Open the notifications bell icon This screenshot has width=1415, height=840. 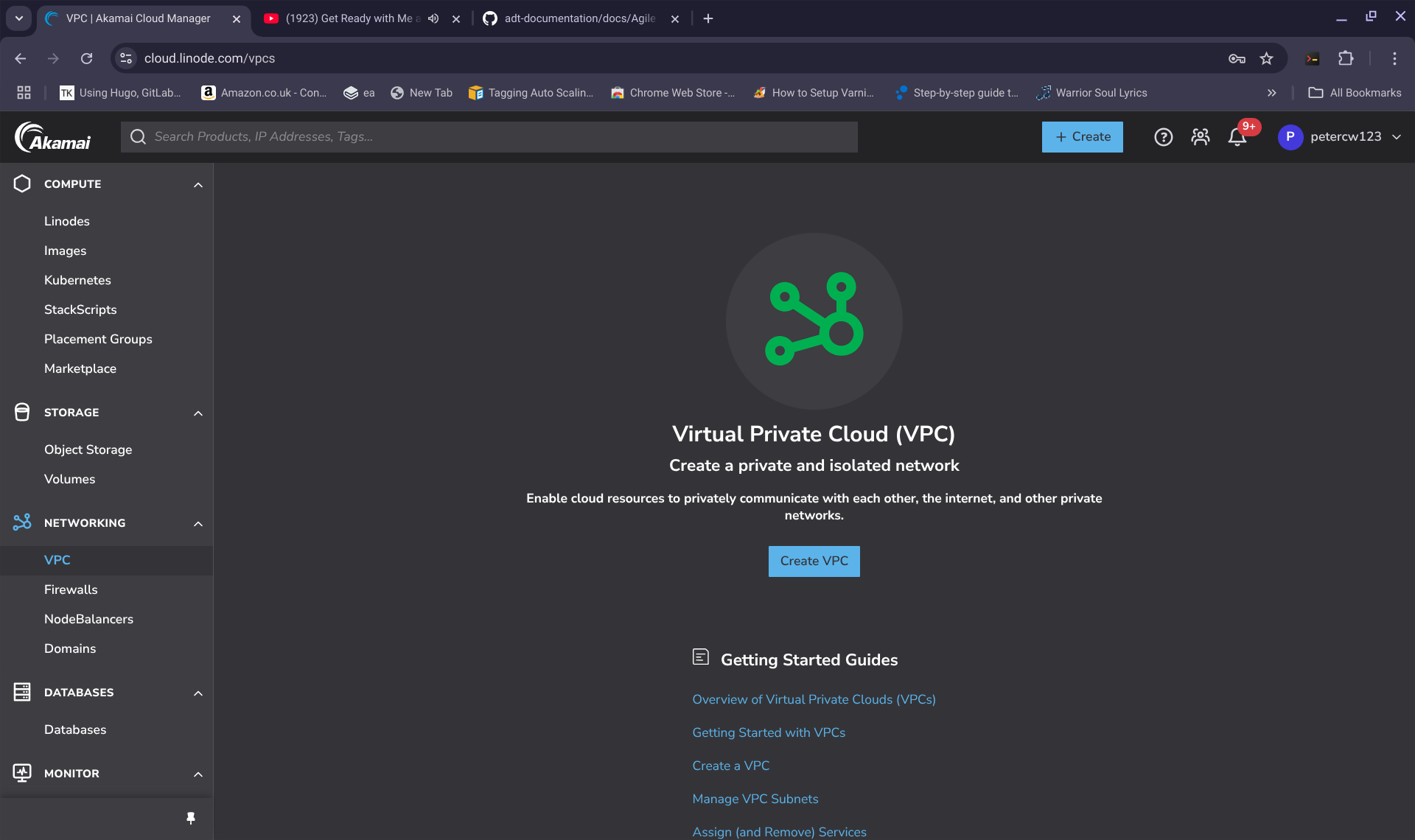[x=1237, y=137]
